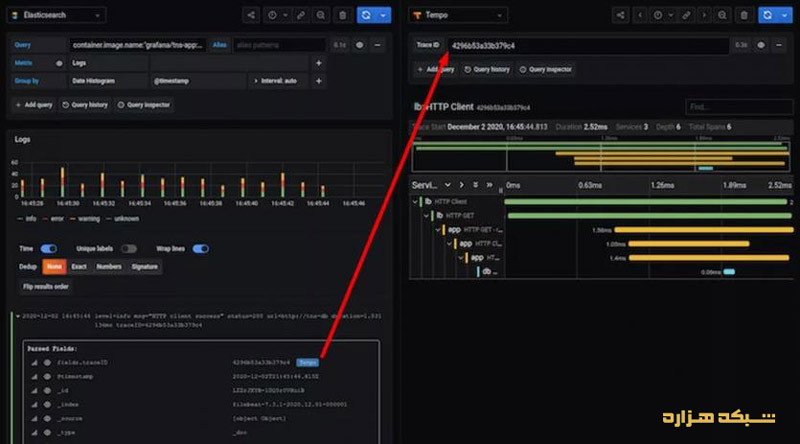The height and width of the screenshot is (444, 800).
Task: Expand all spans with the double-right arrow icon
Action: 489,185
